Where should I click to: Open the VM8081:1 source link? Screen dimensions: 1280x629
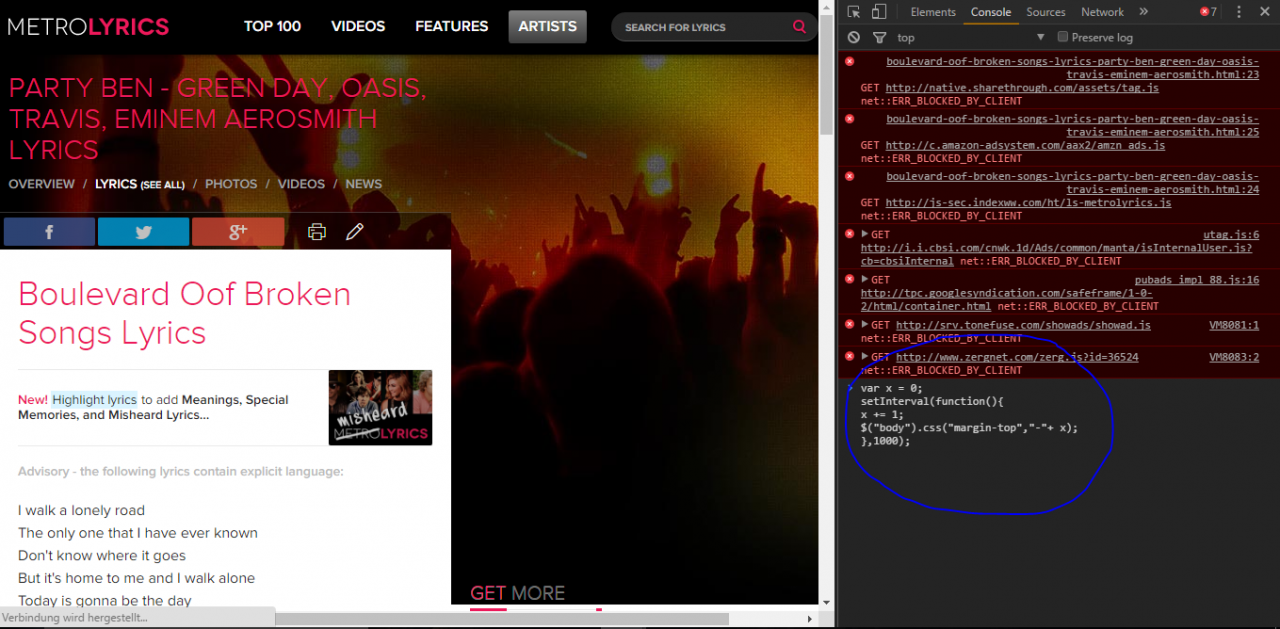(1234, 325)
